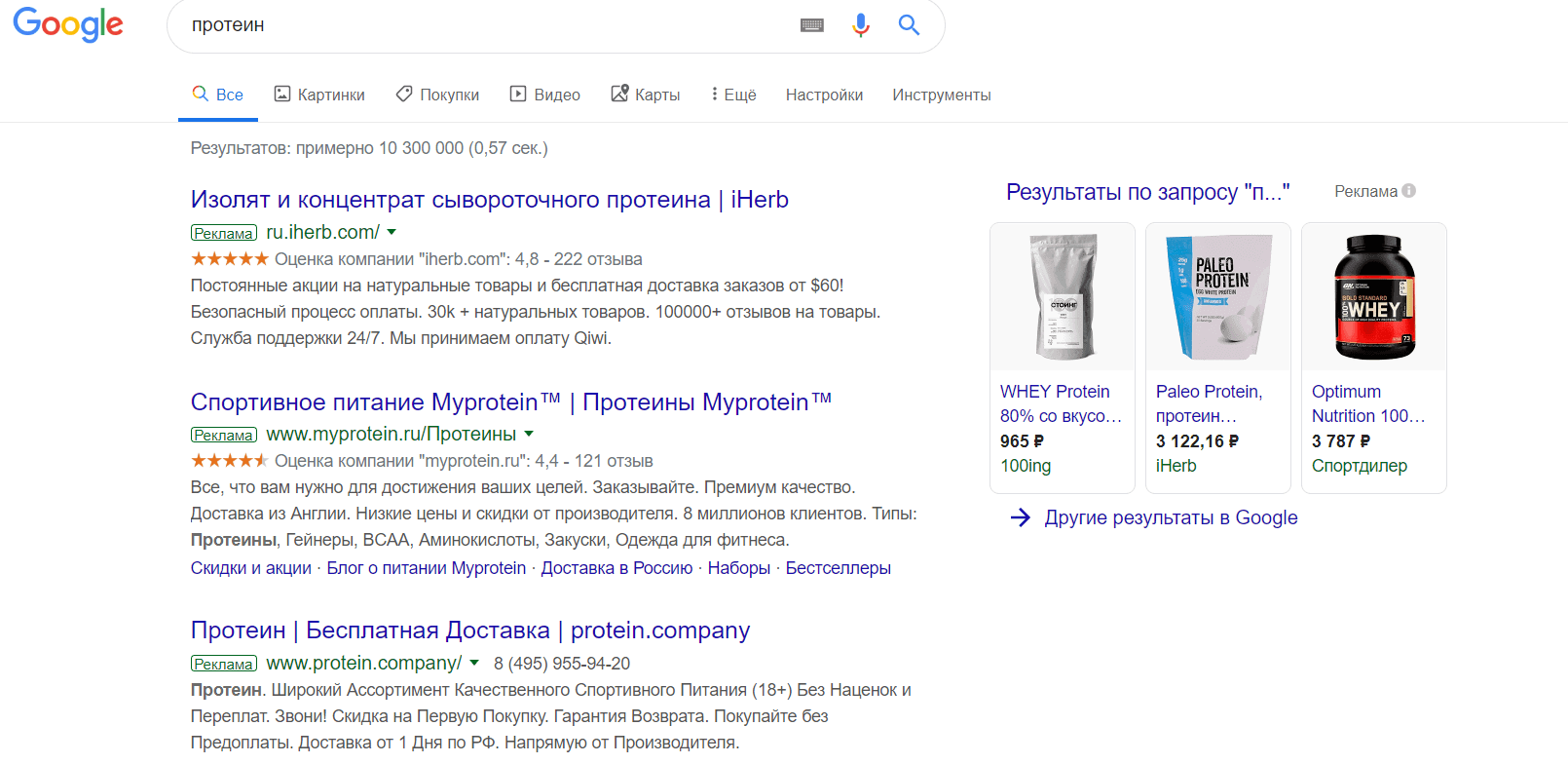Click Реклама badge beside www.protein.company
The image size is (1568, 764).
point(224,664)
